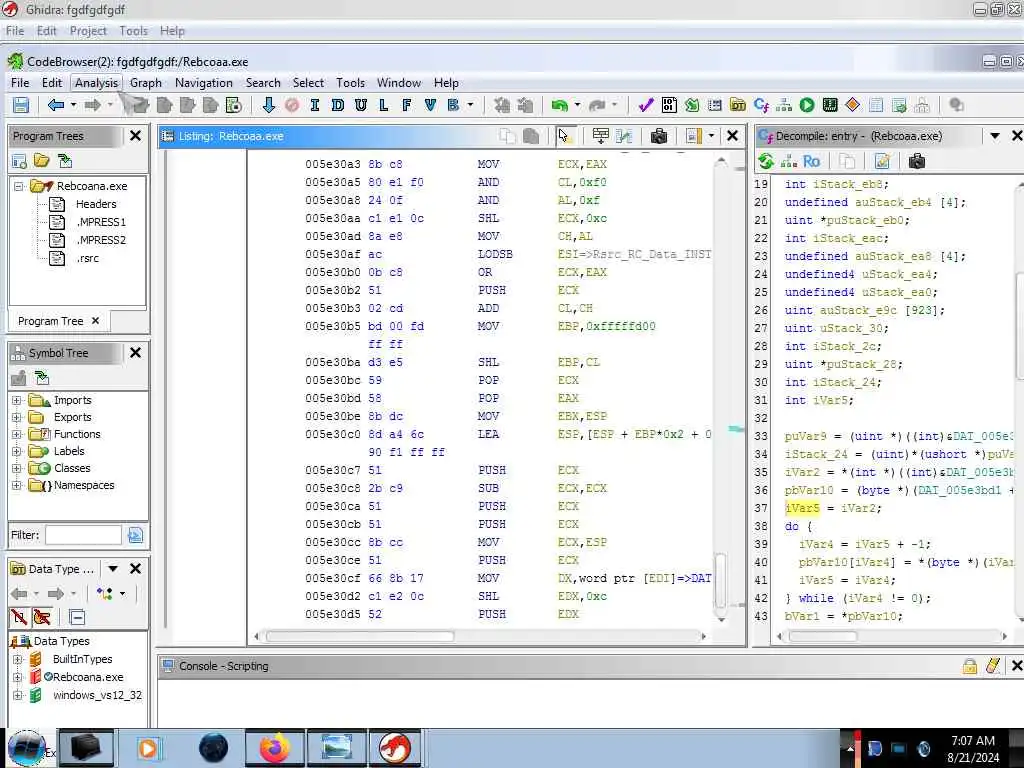Viewport: 1024px width, 768px height.
Task: Open the Graph menu in CodeBrowser
Action: pyautogui.click(x=146, y=83)
